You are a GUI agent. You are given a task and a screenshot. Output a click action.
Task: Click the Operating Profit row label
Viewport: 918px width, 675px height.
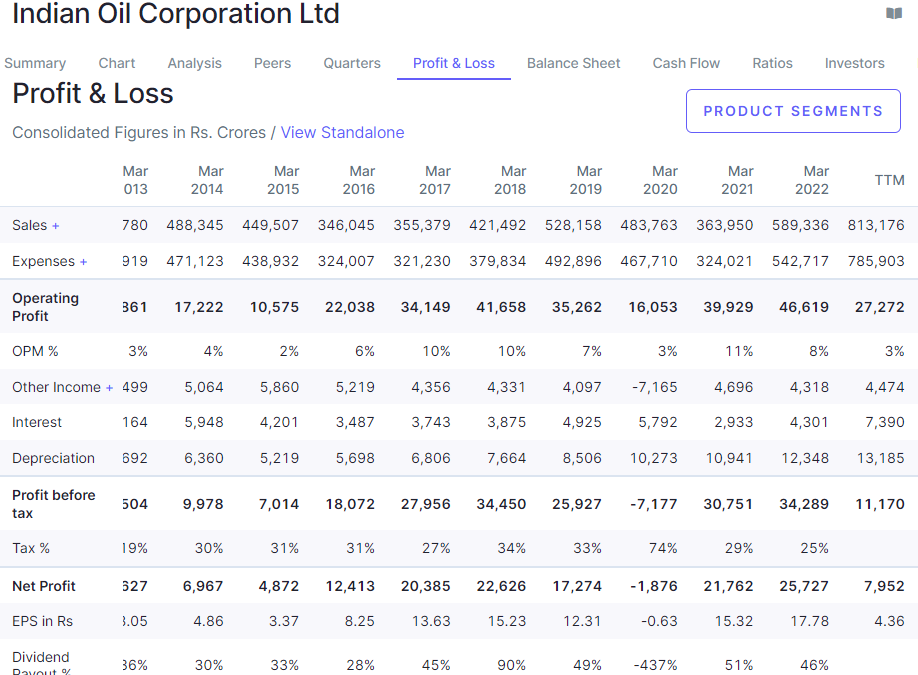45,307
